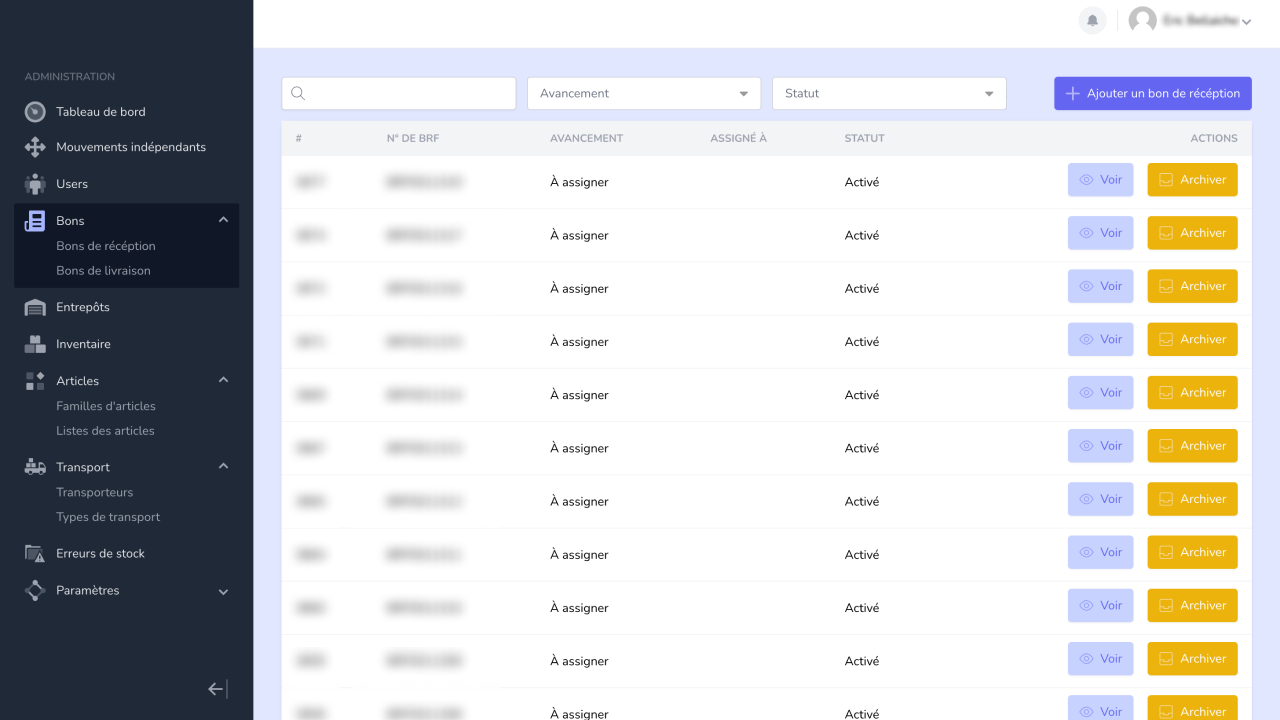Open the Avancement filter dropdown
This screenshot has width=1280, height=720.
(643, 93)
